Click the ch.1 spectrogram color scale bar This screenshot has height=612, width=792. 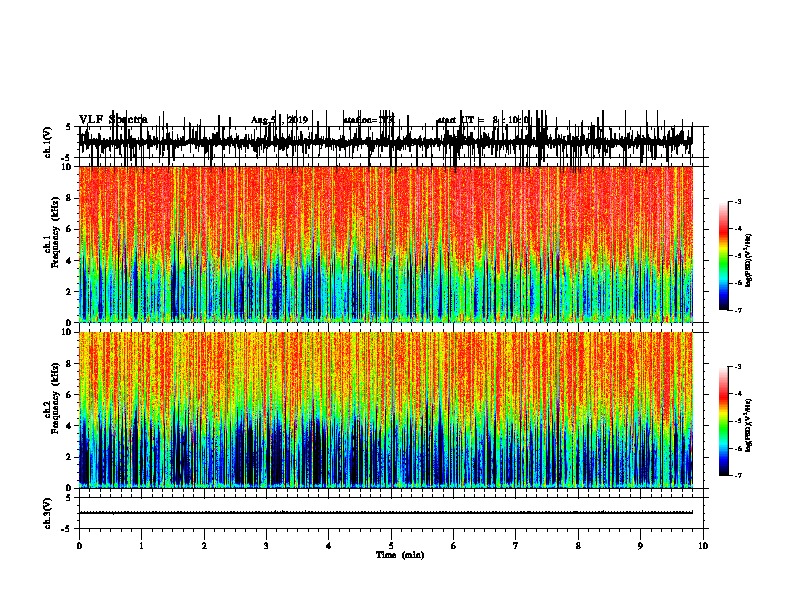723,256
